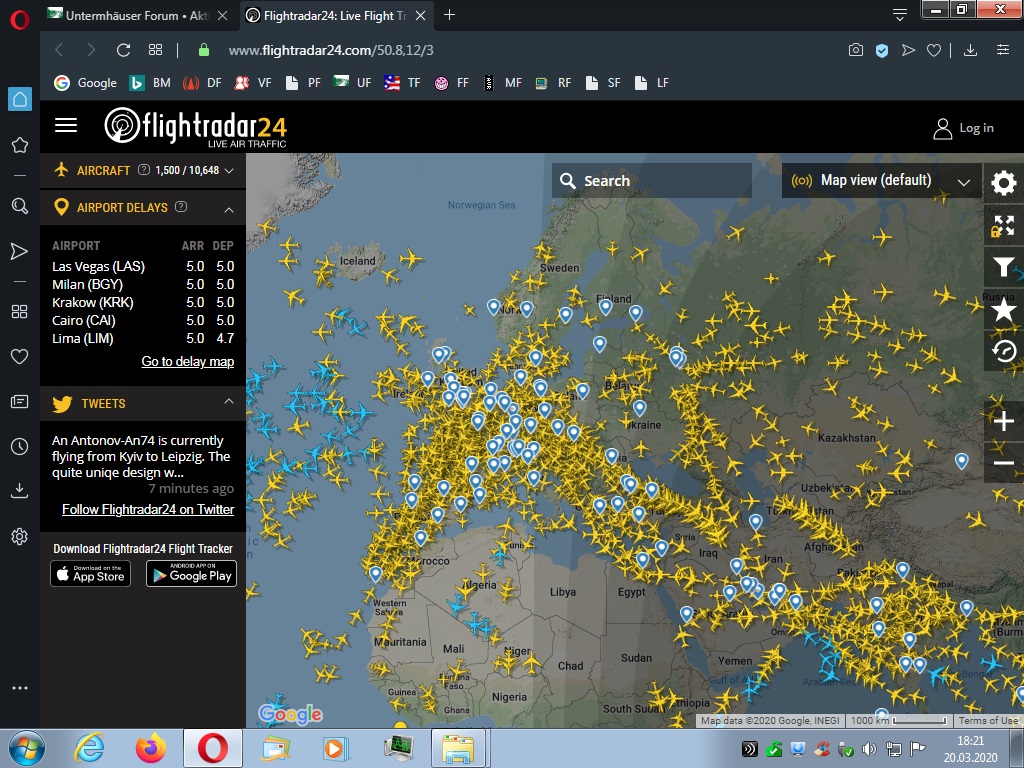Open Opera sidebar personal news
The width and height of the screenshot is (1024, 768).
[20, 402]
